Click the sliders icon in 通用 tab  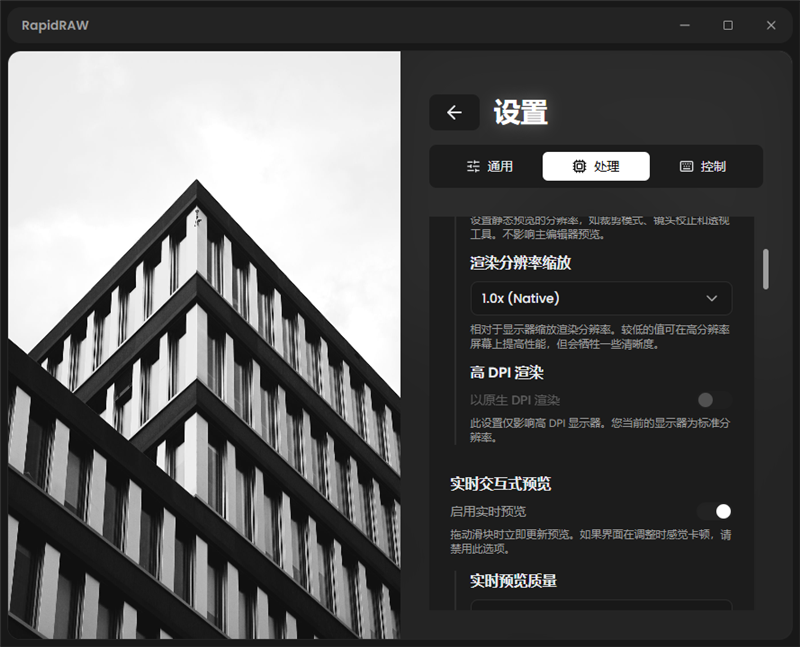(x=473, y=166)
